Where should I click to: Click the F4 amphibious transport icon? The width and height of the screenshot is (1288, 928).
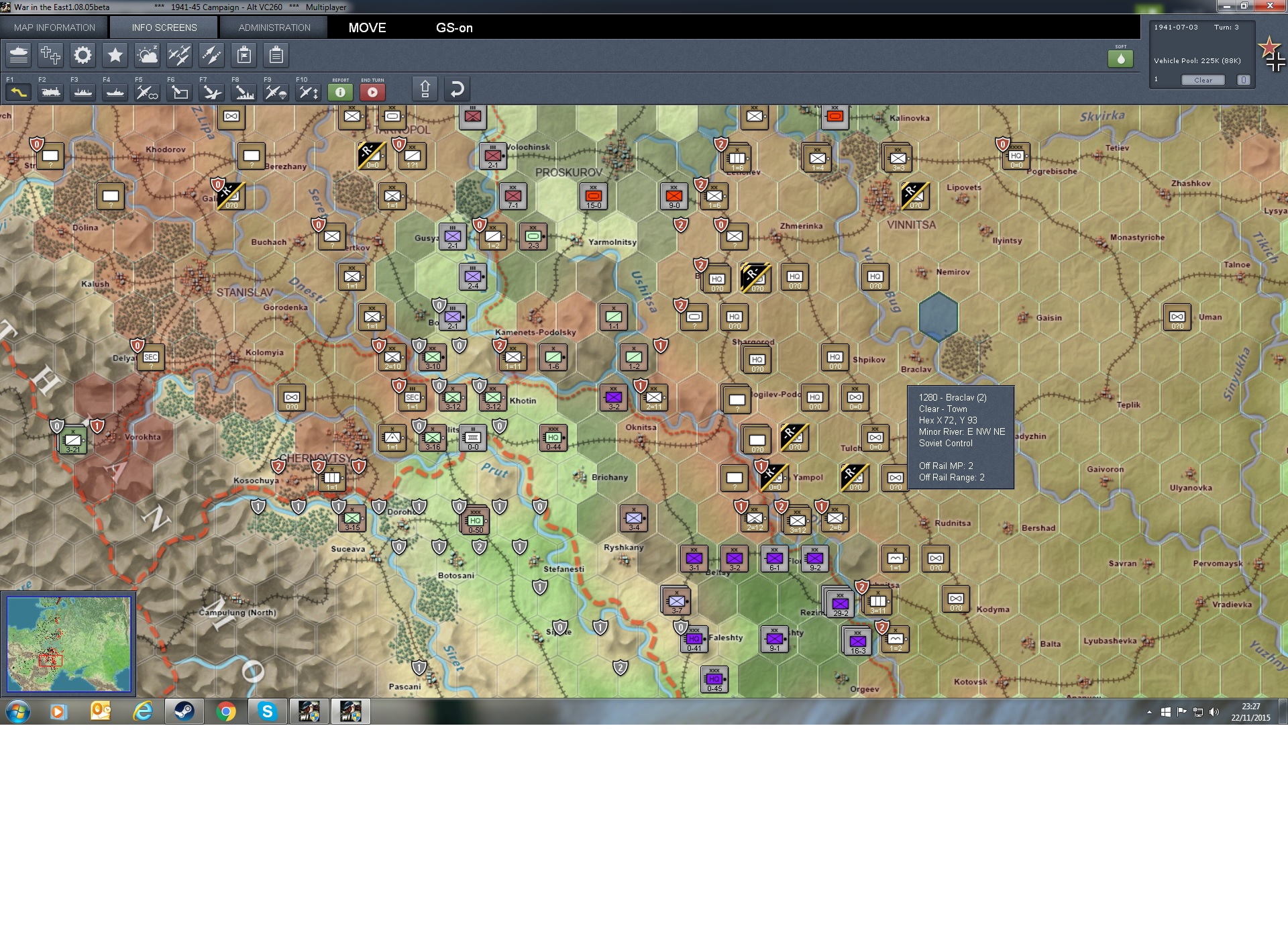[x=115, y=92]
